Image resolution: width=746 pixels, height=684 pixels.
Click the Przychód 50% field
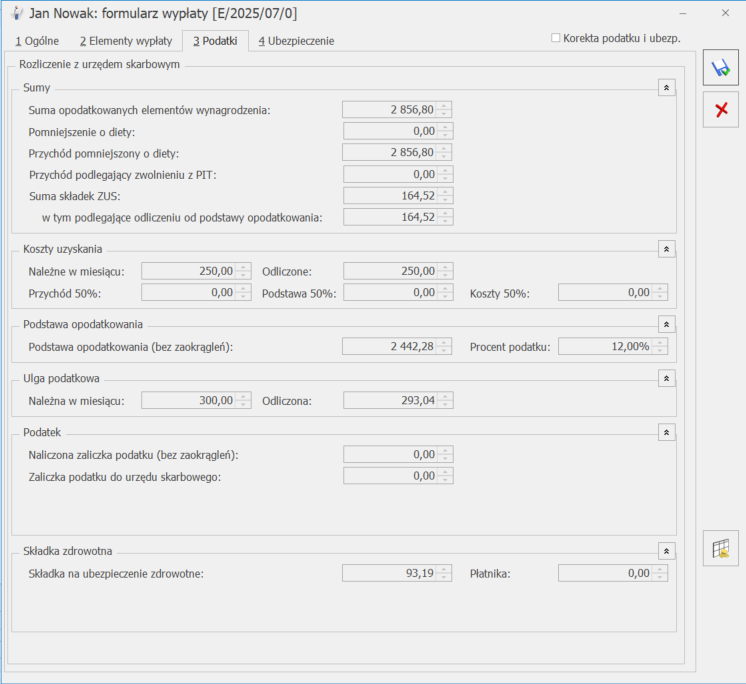coord(196,293)
